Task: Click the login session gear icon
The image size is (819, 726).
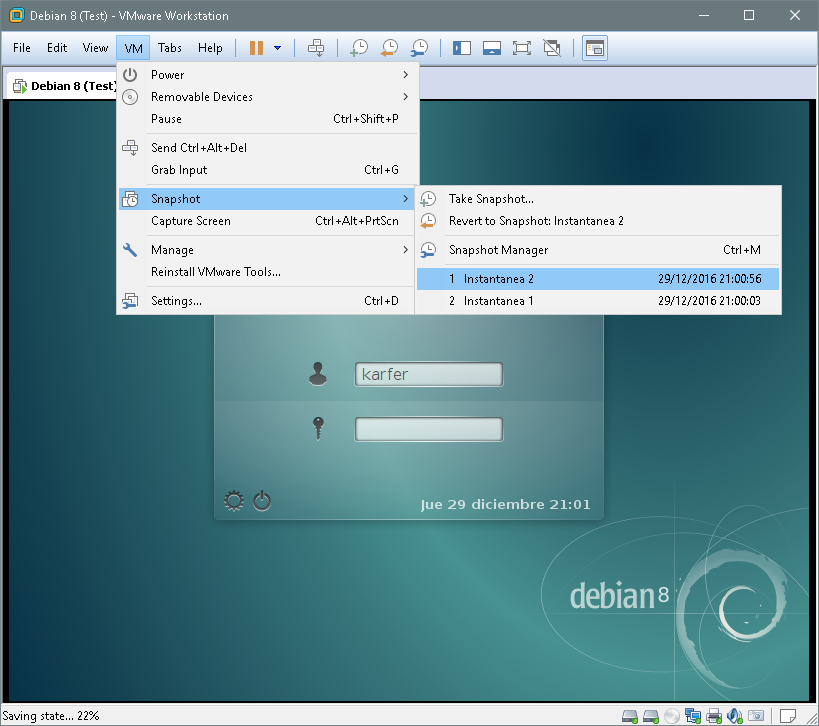Action: [x=233, y=501]
